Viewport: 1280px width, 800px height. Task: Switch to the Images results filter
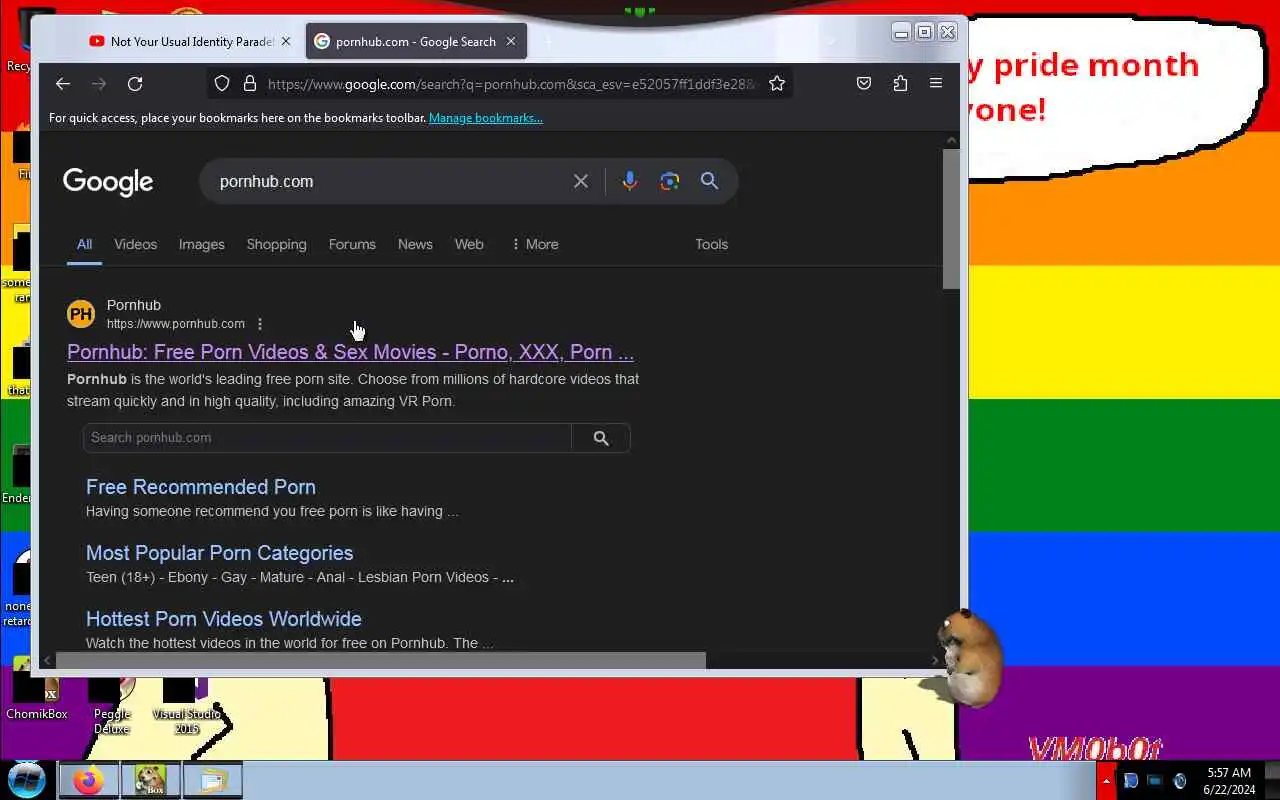tap(201, 244)
